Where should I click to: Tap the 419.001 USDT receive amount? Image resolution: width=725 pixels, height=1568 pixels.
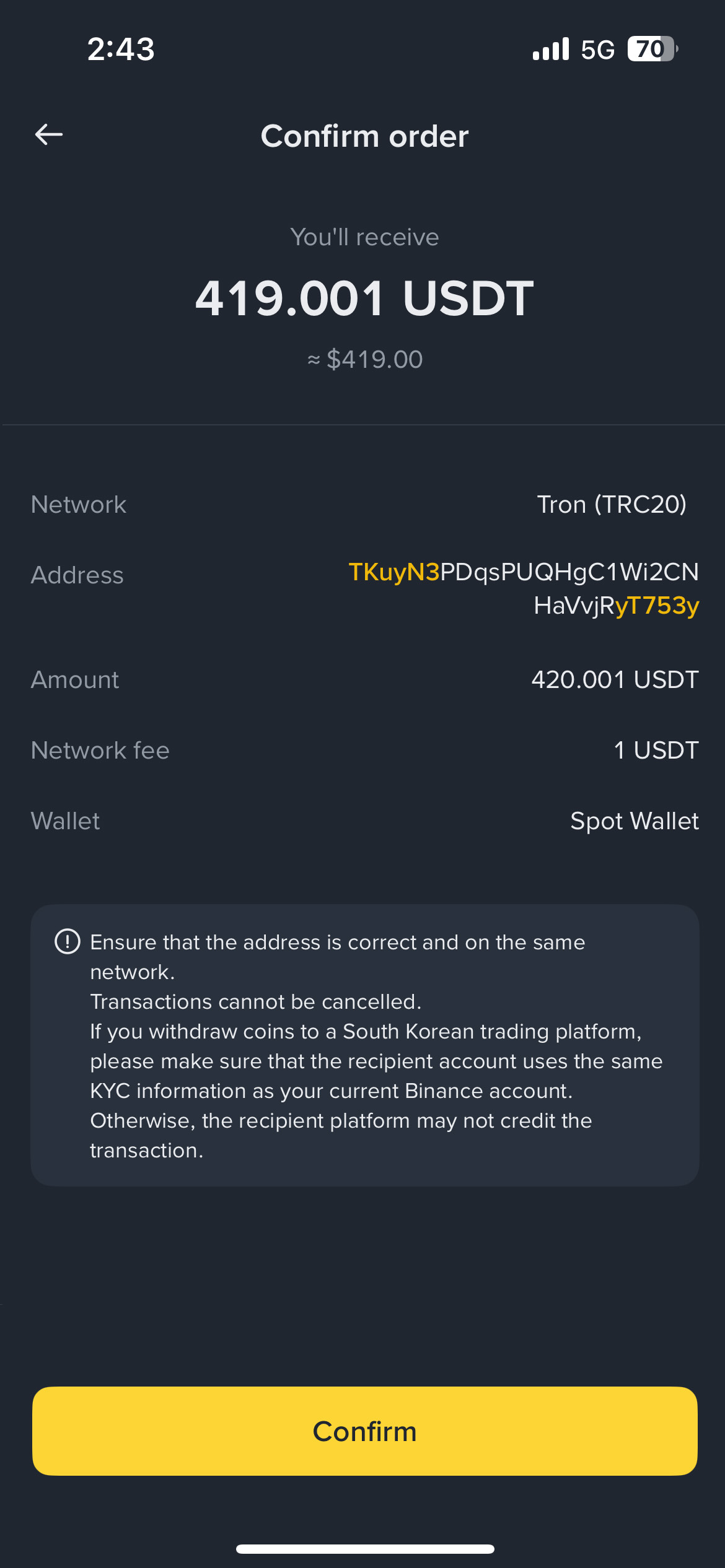coord(364,298)
